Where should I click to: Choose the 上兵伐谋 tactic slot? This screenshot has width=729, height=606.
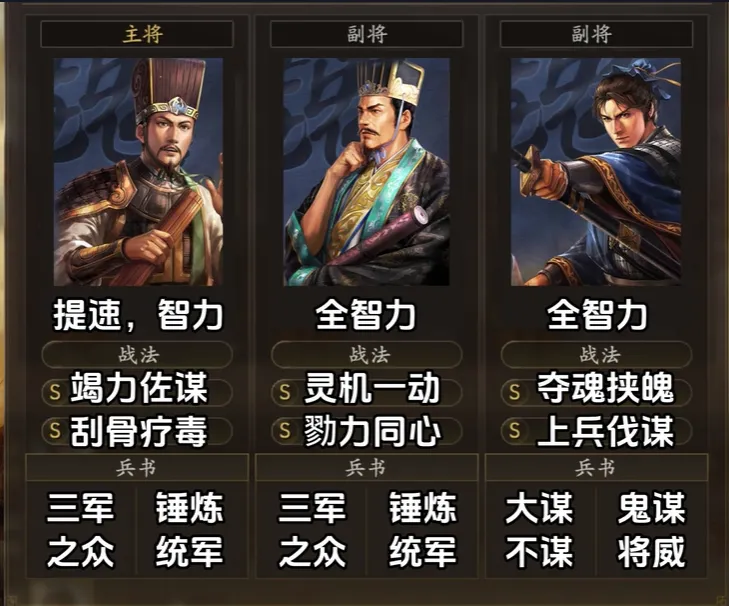(596, 431)
